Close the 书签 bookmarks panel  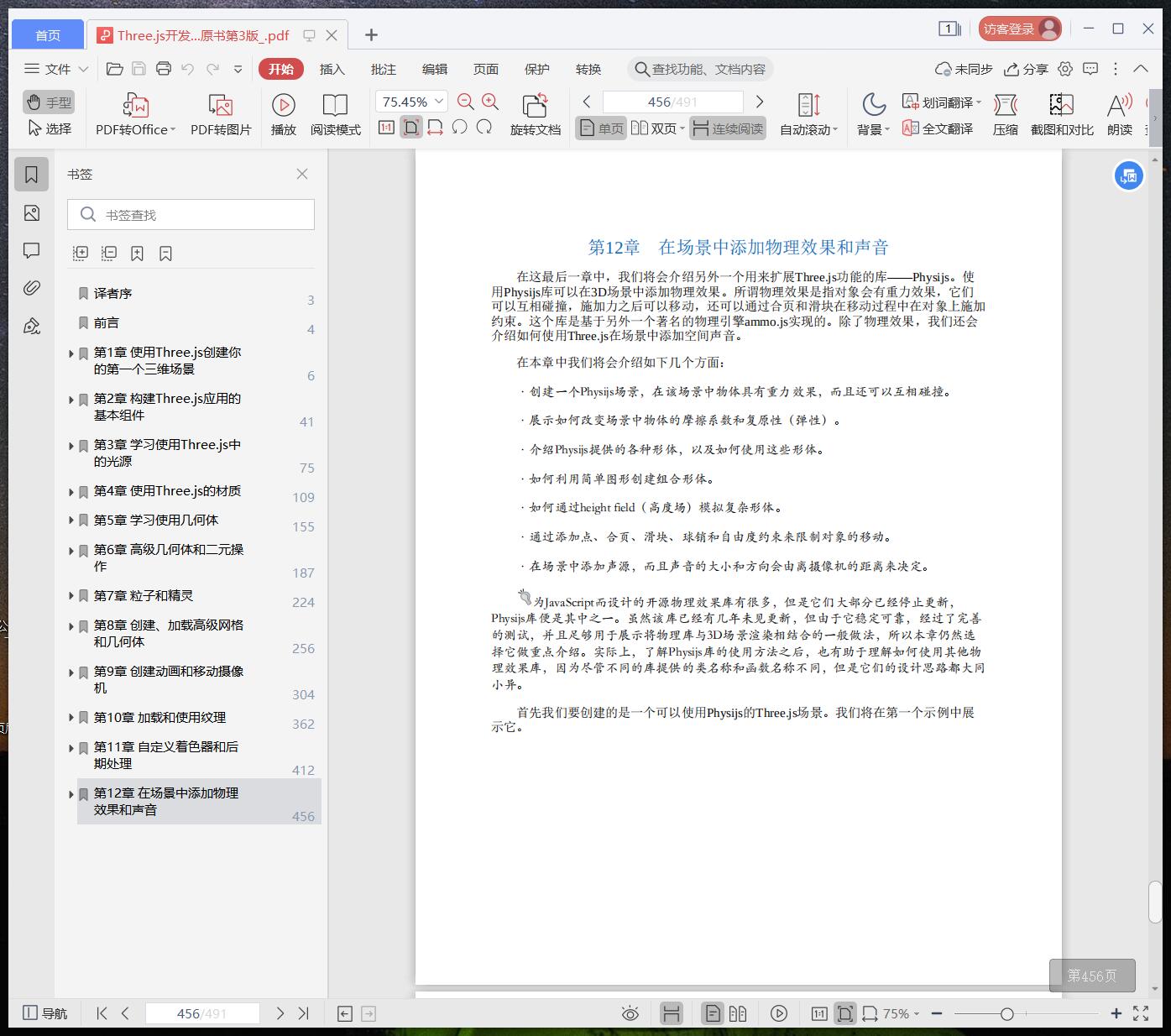point(302,174)
